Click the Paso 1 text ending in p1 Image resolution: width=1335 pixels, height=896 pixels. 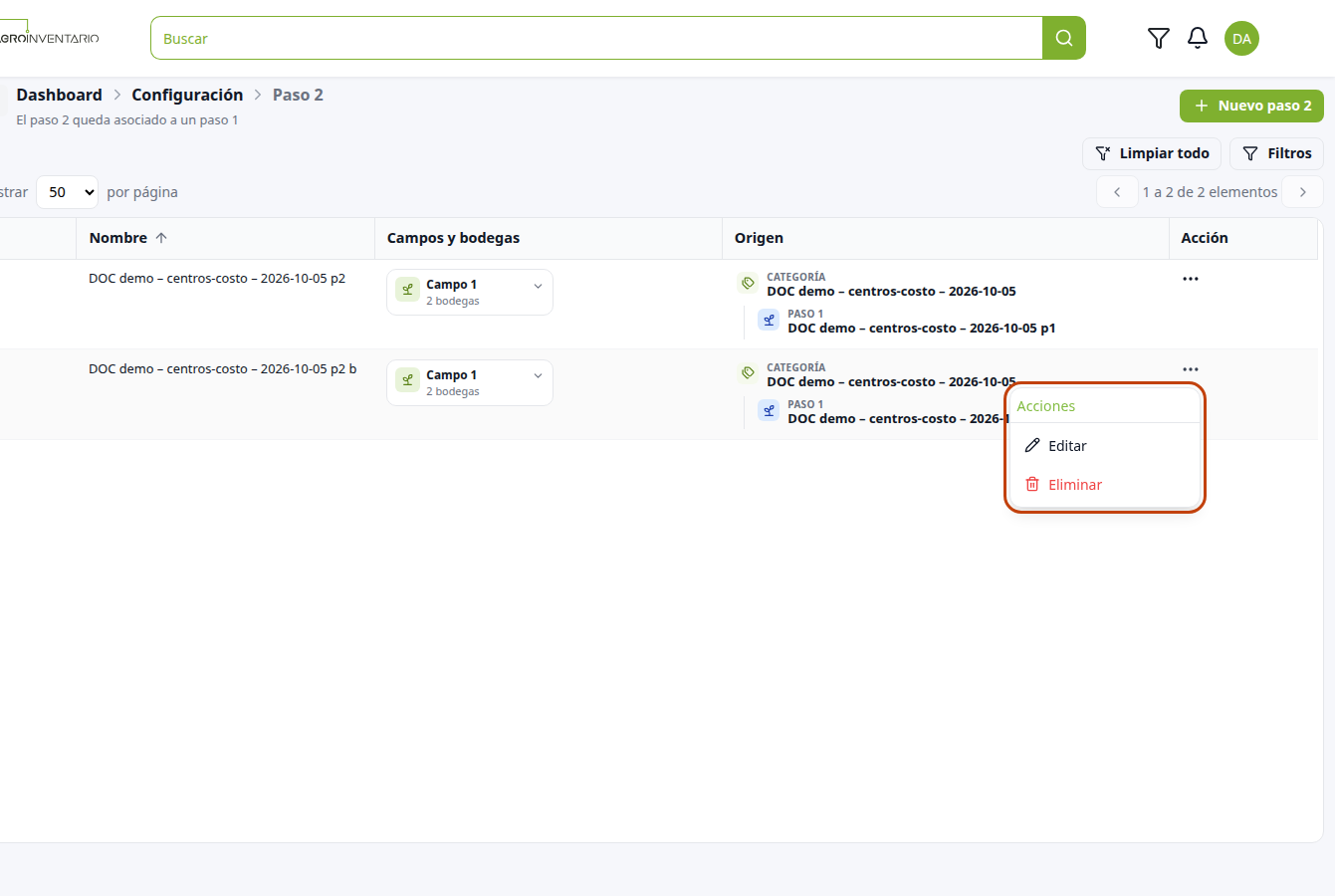click(x=921, y=328)
